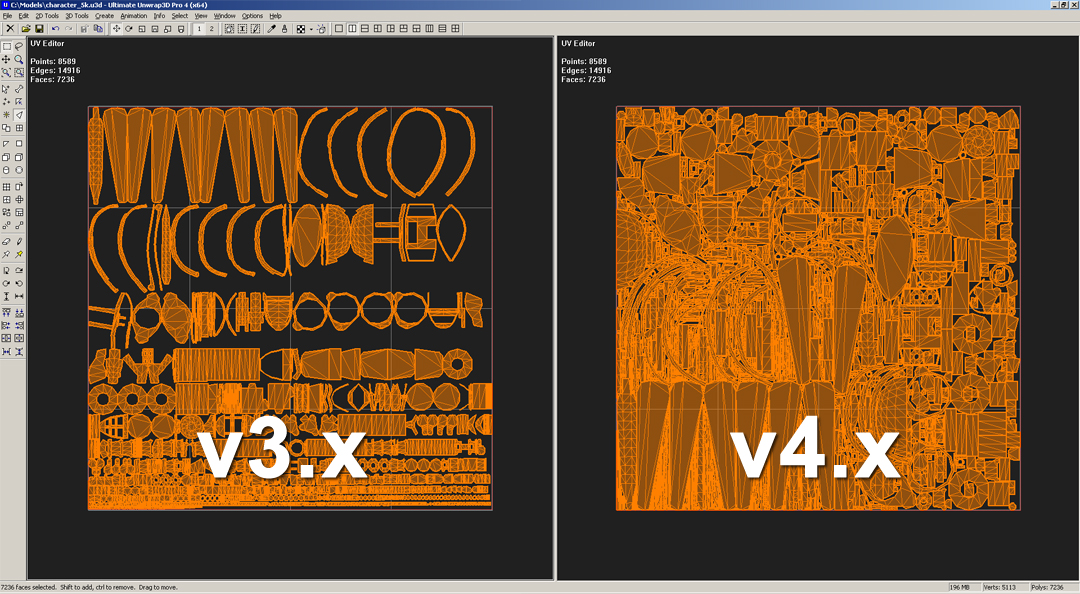
Task: Select the two vertical panes layout
Action: click(x=352, y=29)
